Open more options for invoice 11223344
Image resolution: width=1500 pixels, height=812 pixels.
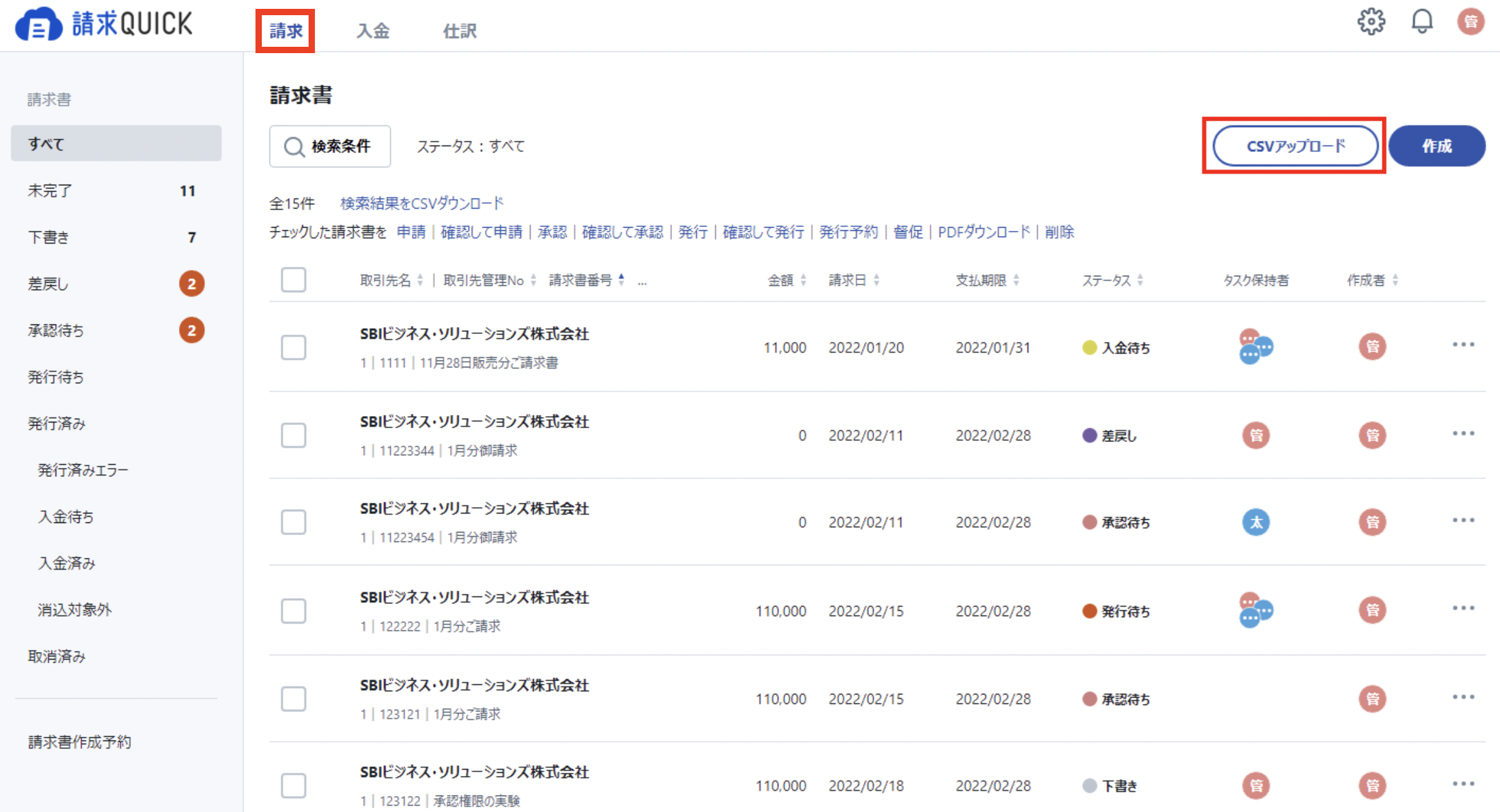tap(1463, 433)
